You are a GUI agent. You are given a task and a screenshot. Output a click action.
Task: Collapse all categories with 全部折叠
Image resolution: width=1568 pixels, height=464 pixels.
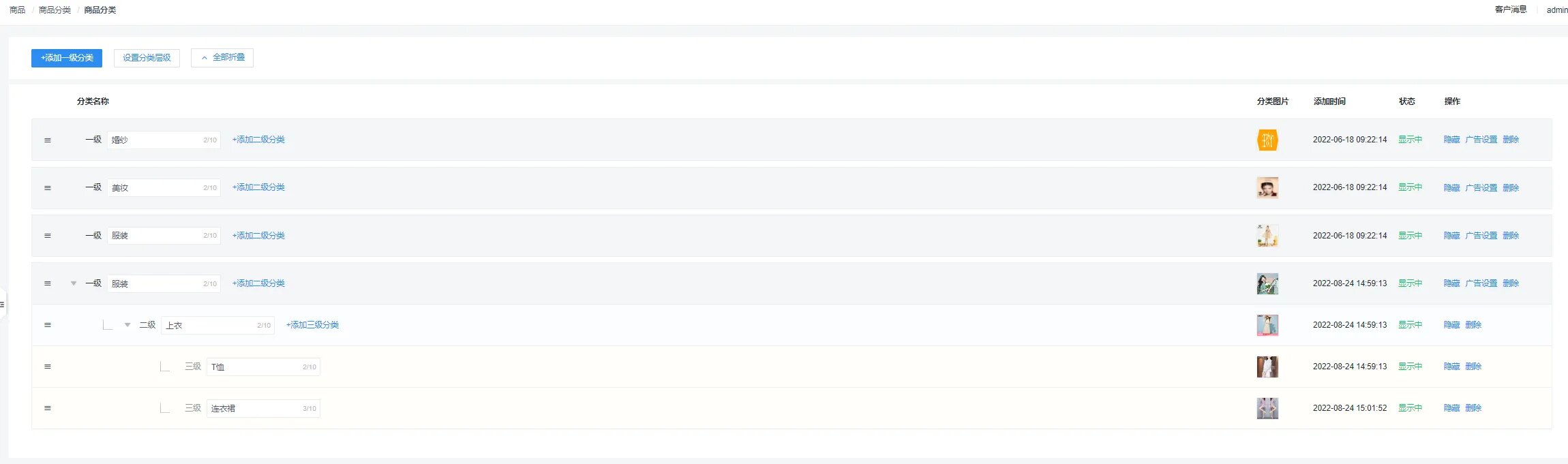coord(222,58)
